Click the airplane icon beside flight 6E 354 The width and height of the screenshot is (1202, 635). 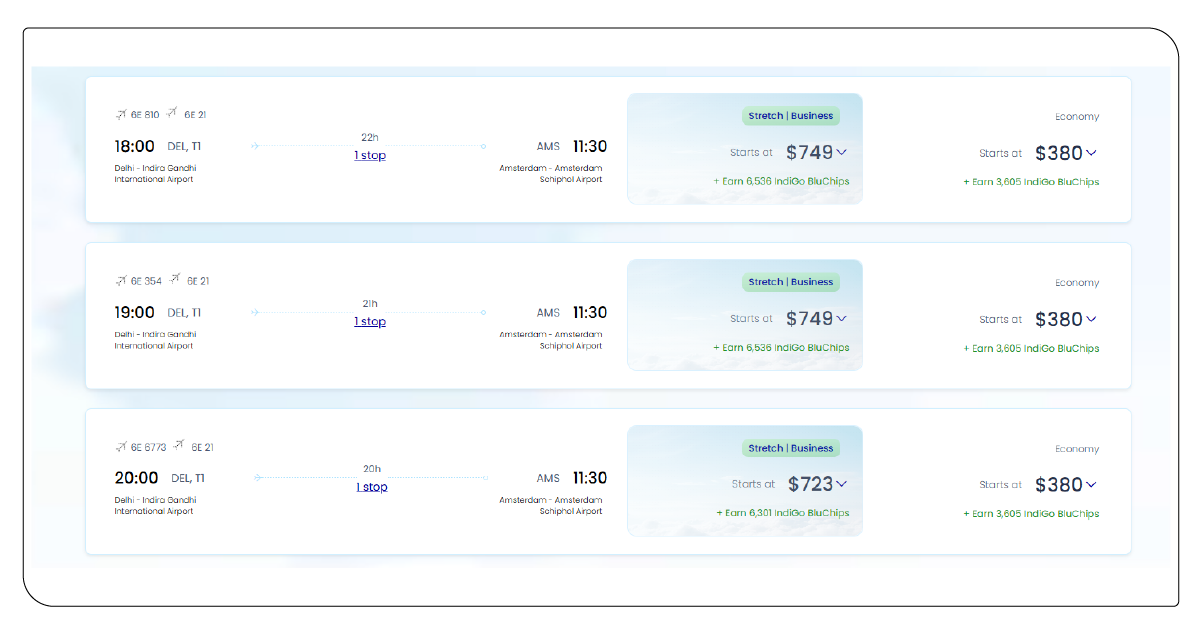(x=120, y=280)
